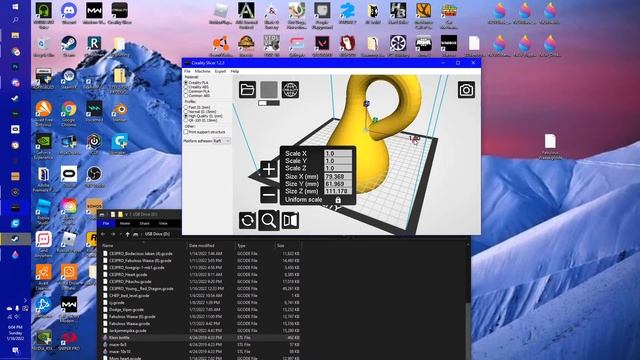Select the CE3PRO_Pikachu.gcode file row
Viewport: 640px width, 360px height.
point(202,282)
